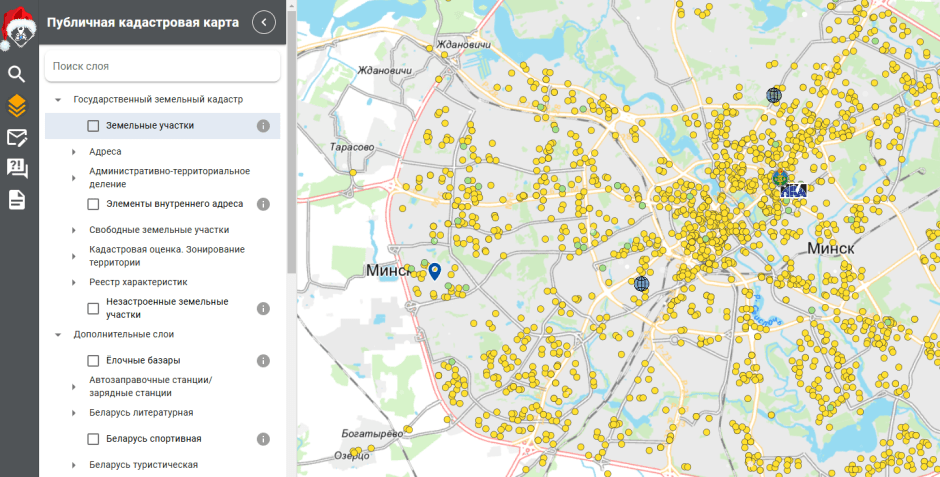Image resolution: width=940 pixels, height=477 pixels.
Task: Open the document icon in the sidebar
Action: pyautogui.click(x=17, y=200)
